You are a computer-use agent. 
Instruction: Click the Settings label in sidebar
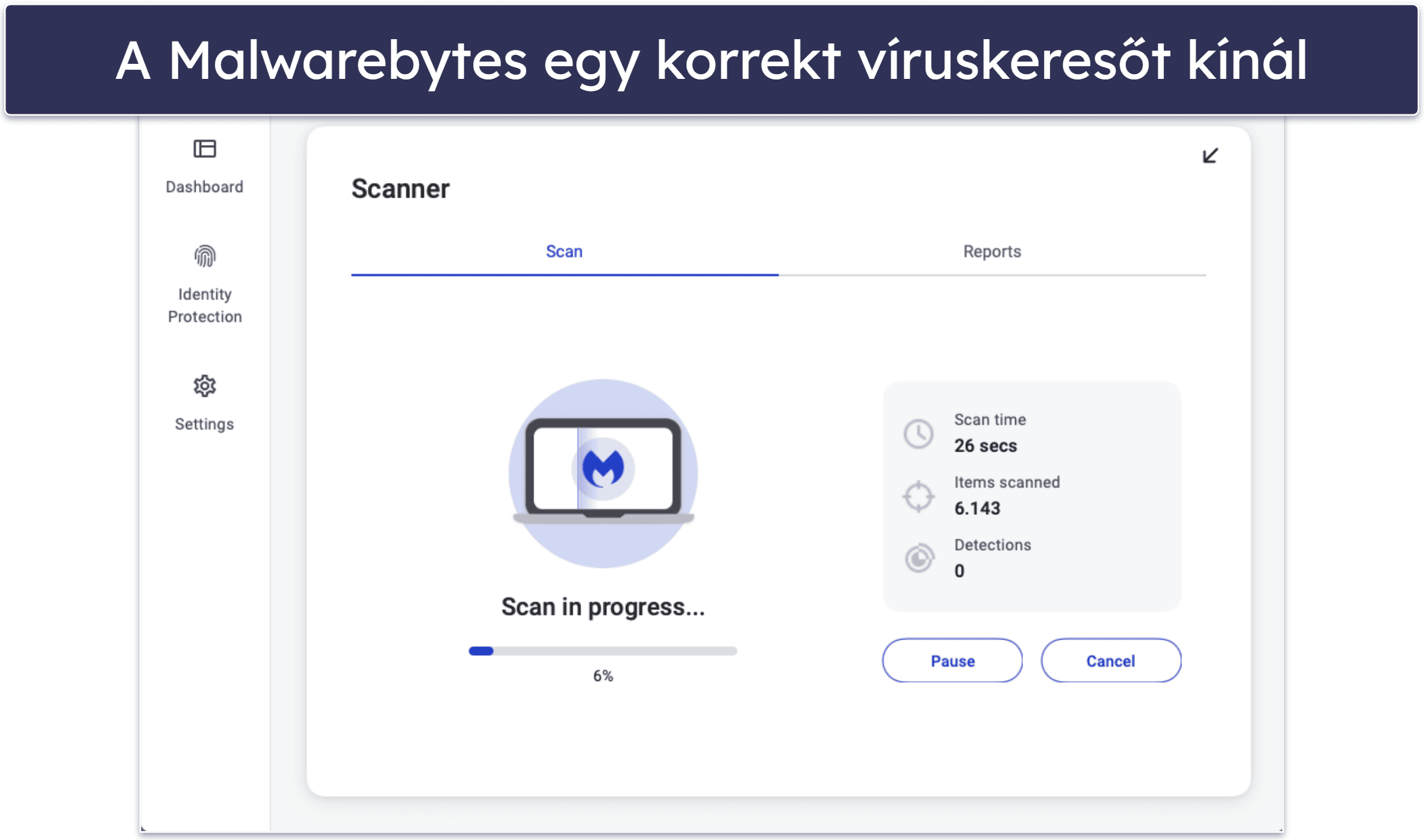click(205, 425)
